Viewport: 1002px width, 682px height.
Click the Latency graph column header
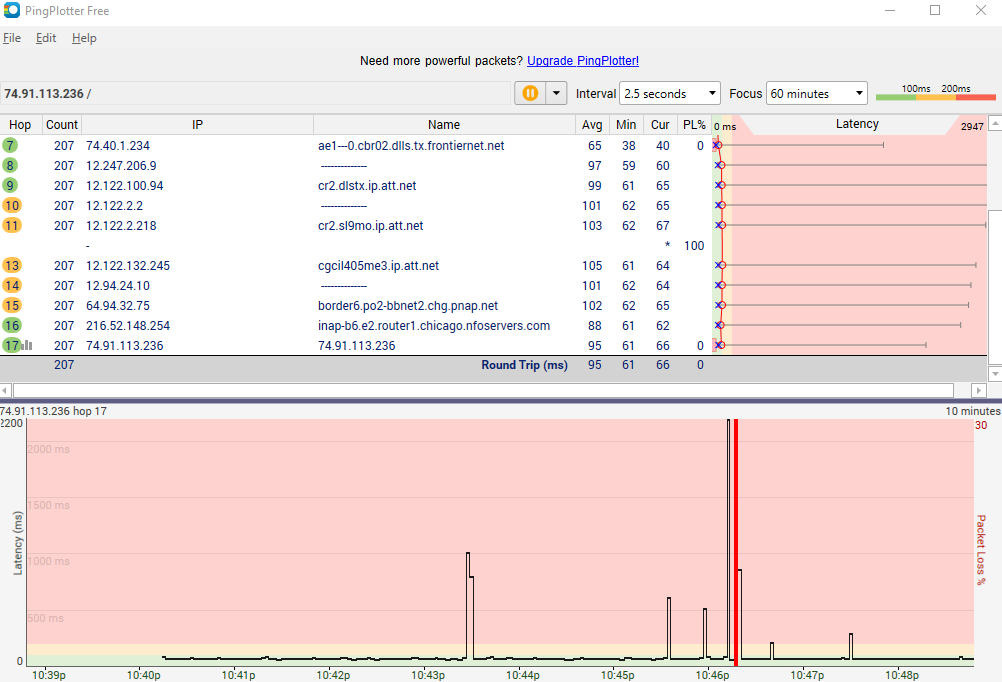click(x=857, y=124)
